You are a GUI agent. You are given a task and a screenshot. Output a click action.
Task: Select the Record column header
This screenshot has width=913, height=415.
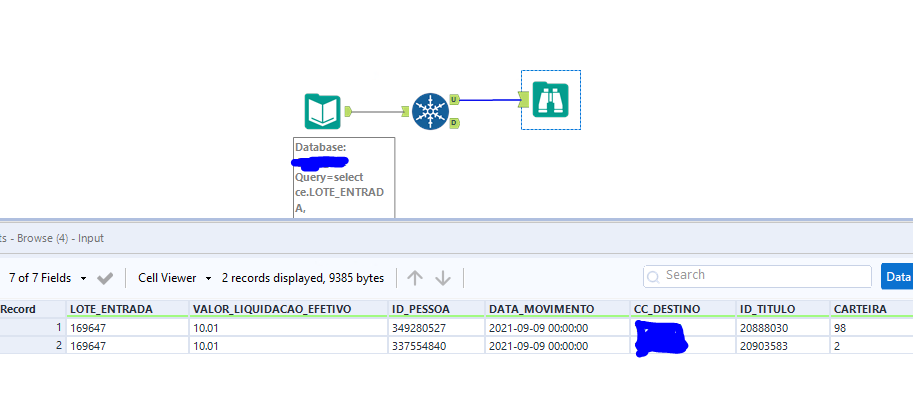click(x=33, y=309)
